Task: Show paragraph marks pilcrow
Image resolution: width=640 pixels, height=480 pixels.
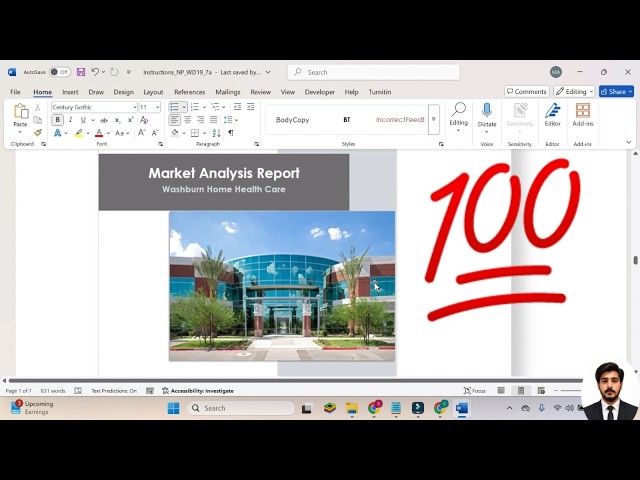Action: 231,133
